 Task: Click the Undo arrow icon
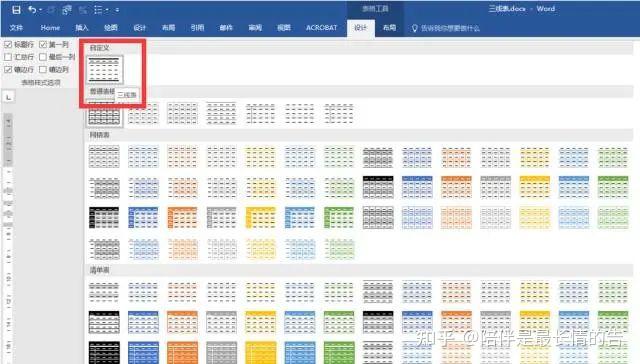pos(31,9)
